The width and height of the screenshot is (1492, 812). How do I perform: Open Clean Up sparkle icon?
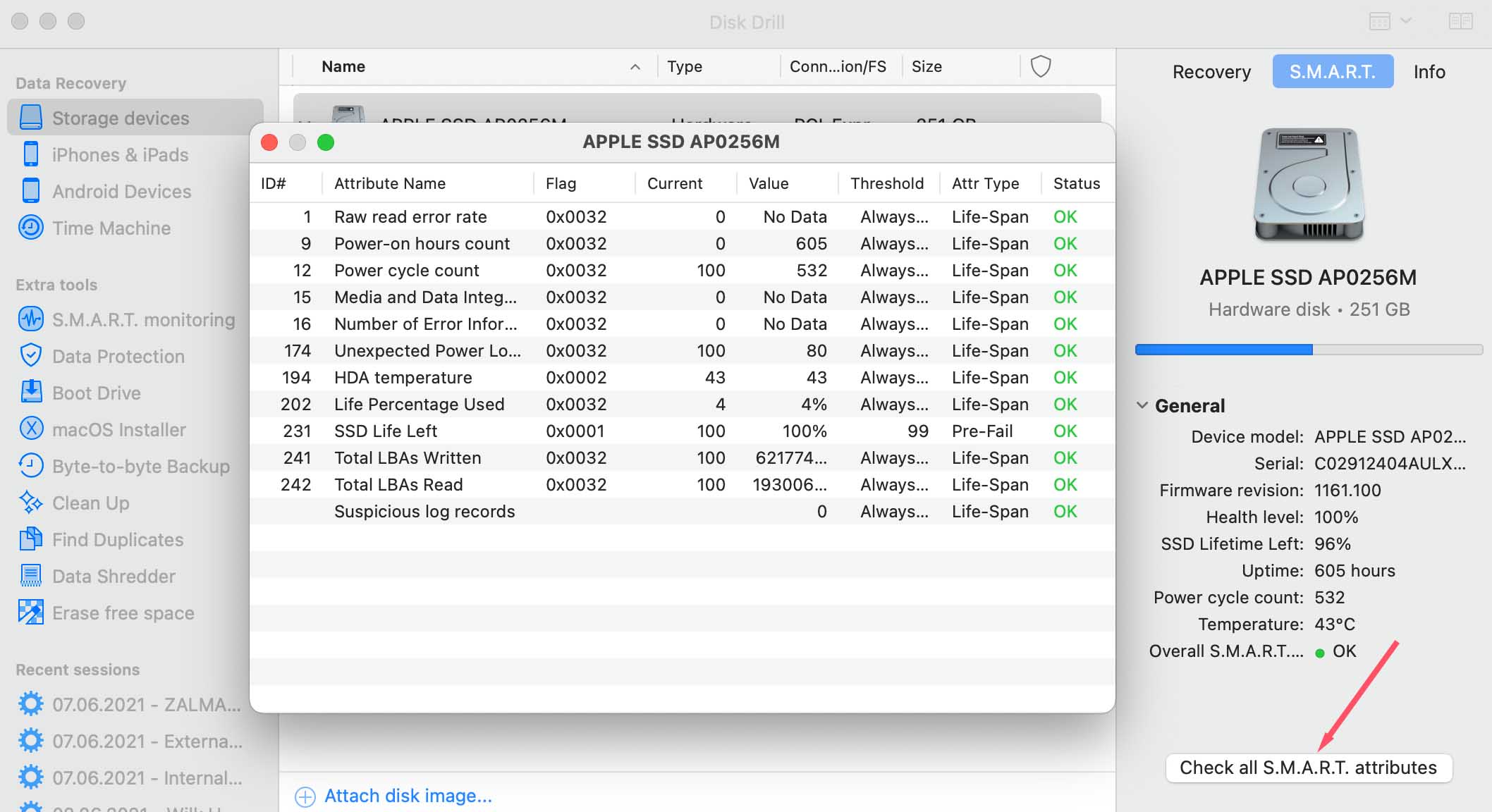(x=30, y=503)
